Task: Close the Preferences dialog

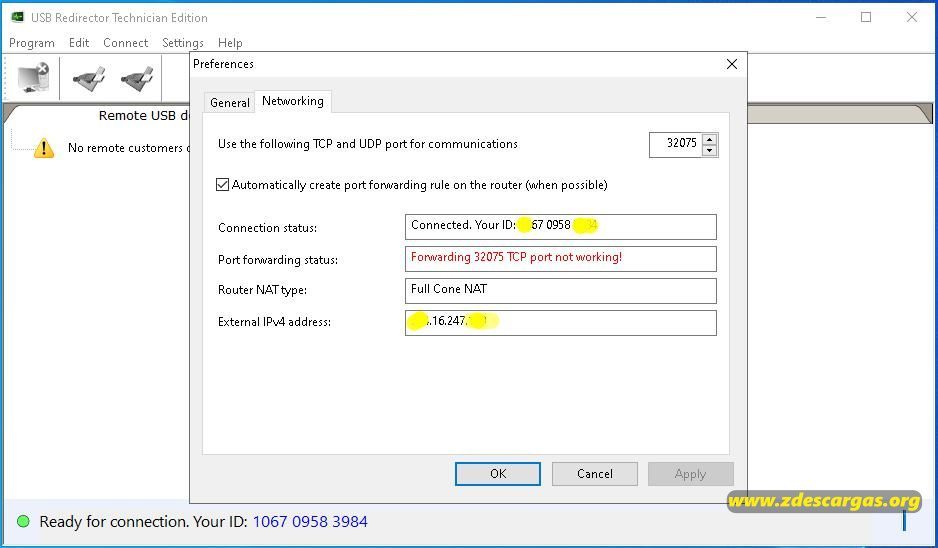Action: [732, 64]
